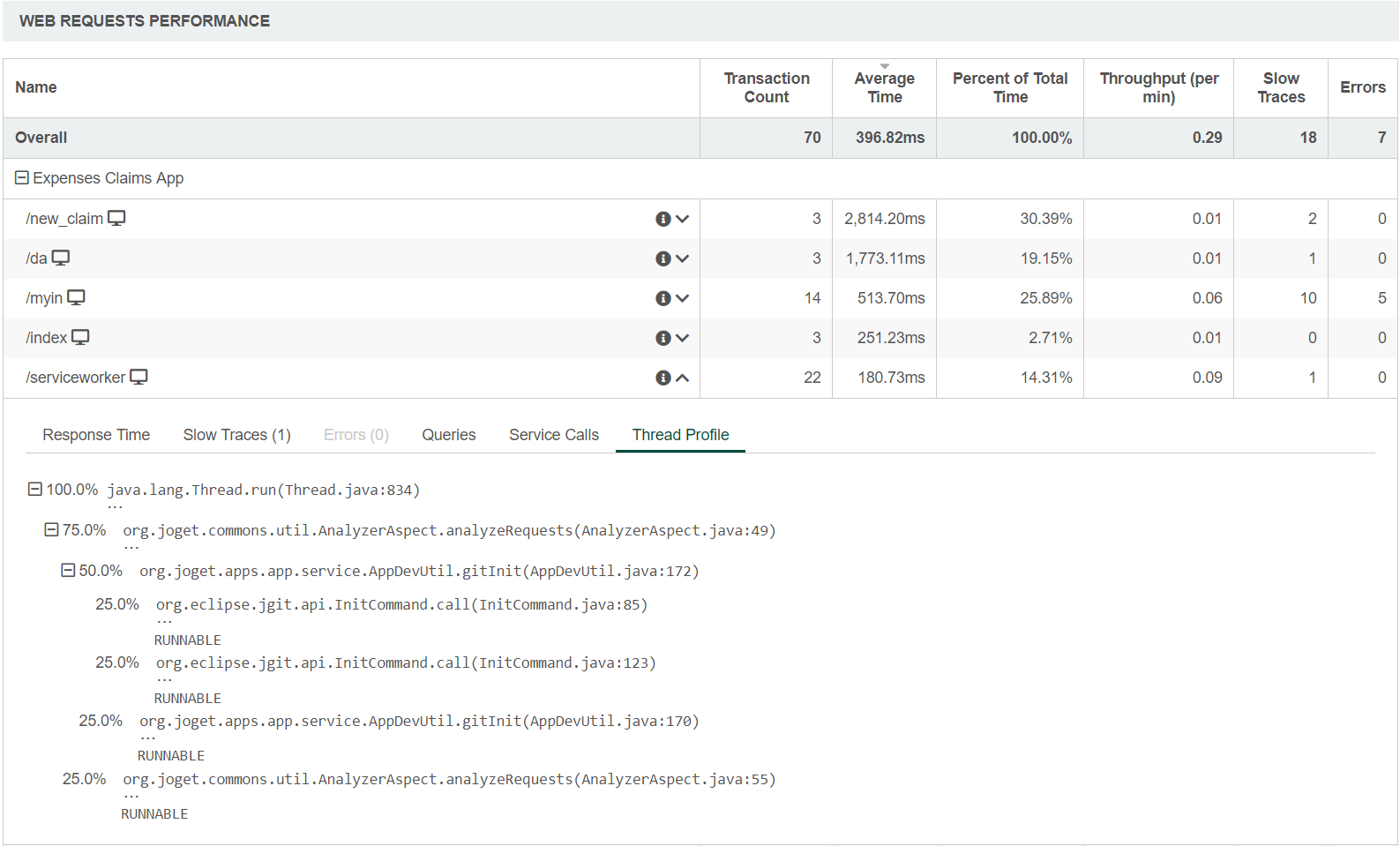Click the info icon for /da row
The width and height of the screenshot is (1400, 846).
[663, 258]
